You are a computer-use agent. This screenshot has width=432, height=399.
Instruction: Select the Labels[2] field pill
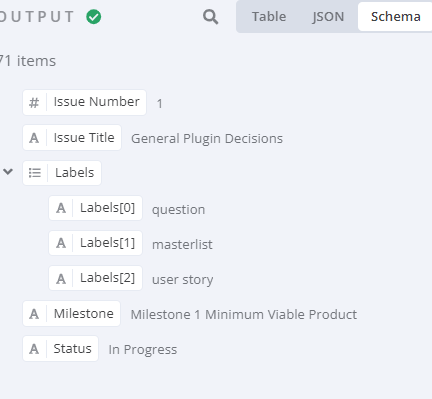point(95,278)
